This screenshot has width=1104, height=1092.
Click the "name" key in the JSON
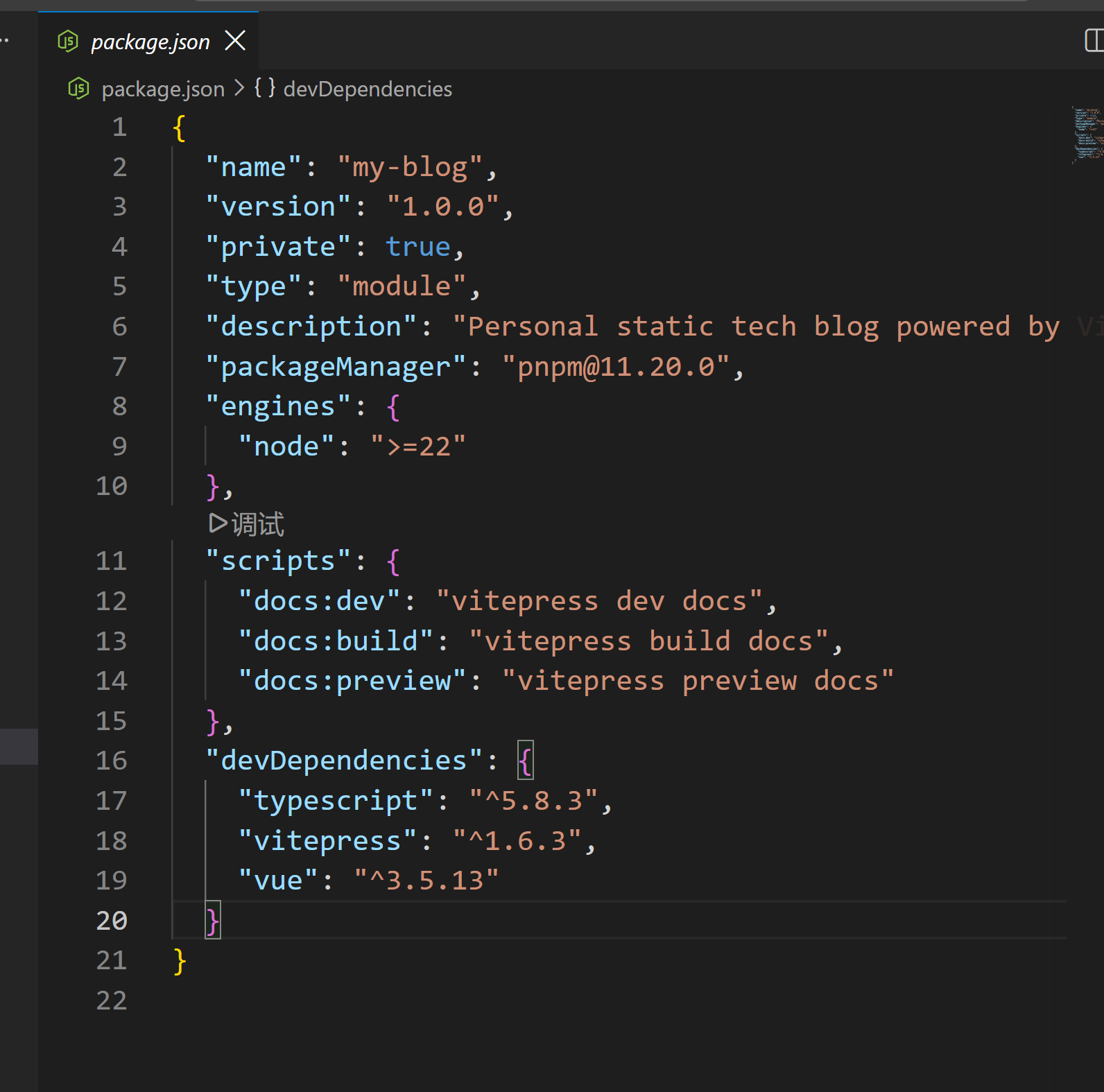coord(253,167)
